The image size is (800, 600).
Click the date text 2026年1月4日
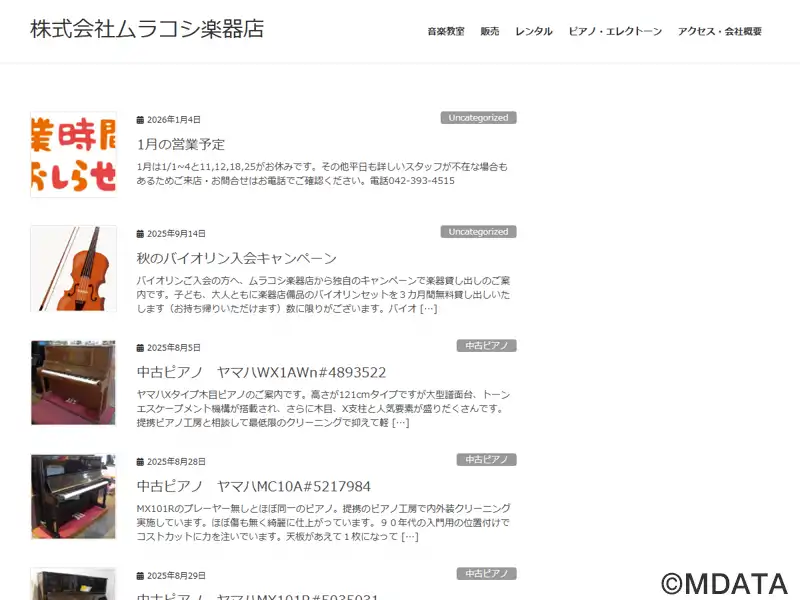[x=174, y=120]
